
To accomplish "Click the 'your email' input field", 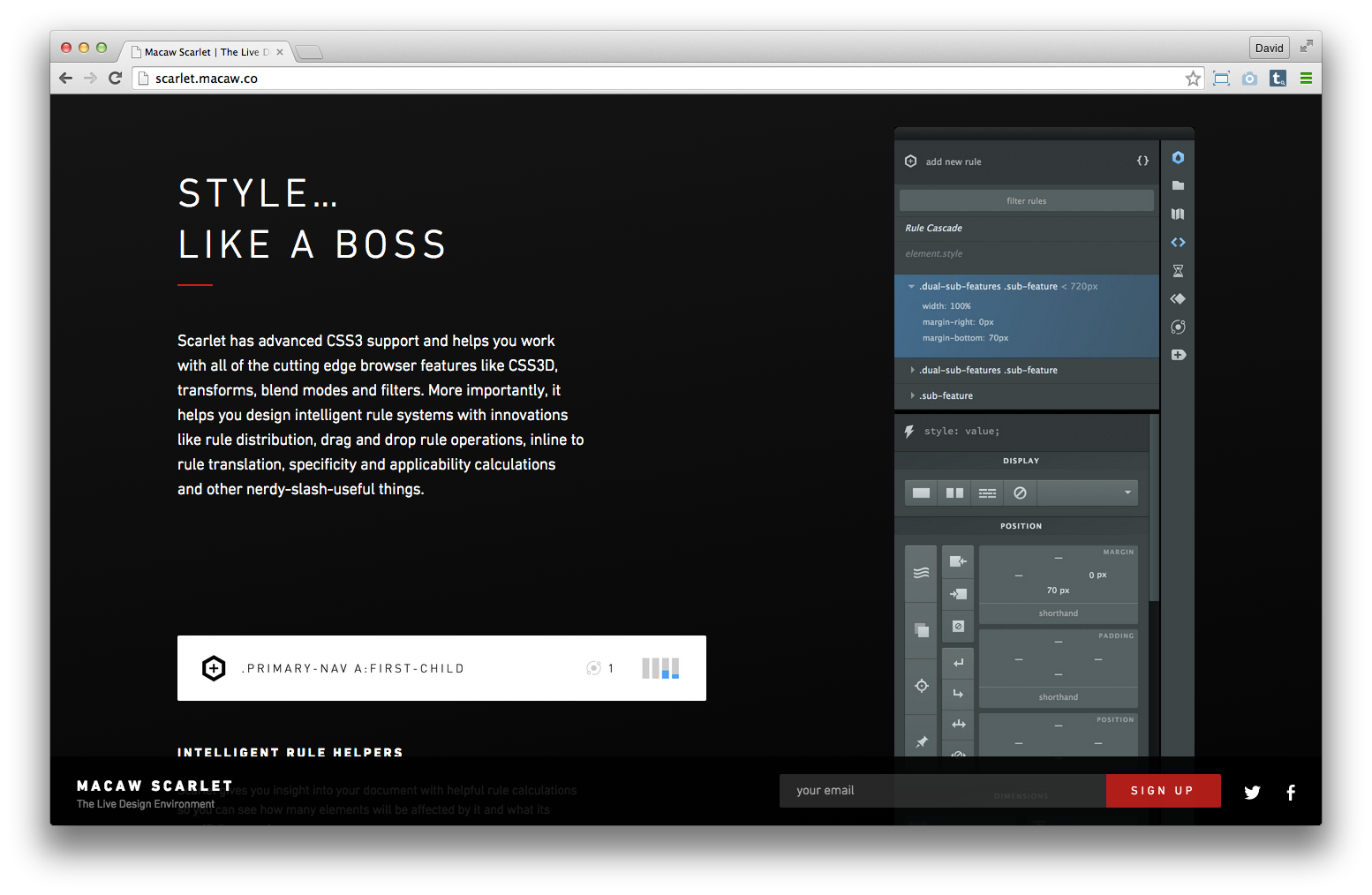I will 942,791.
